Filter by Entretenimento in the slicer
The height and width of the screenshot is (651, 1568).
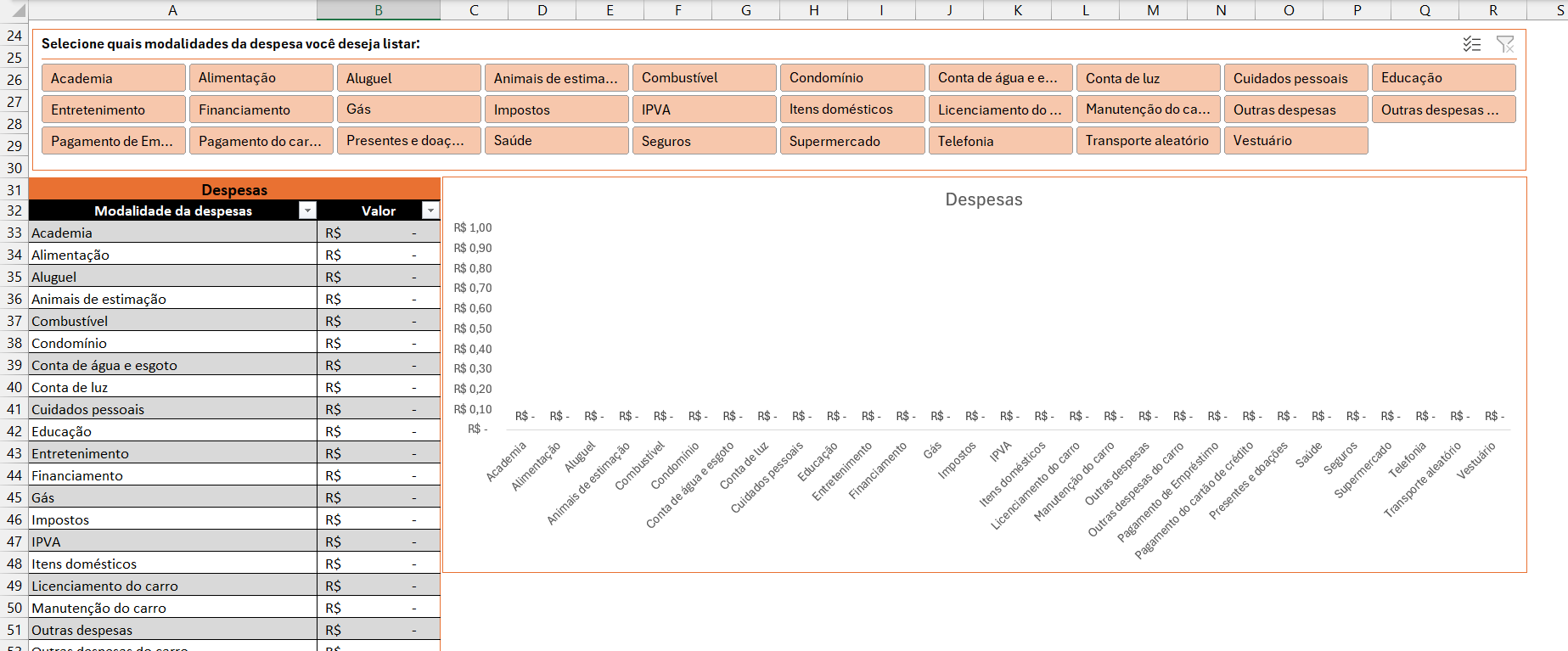113,109
